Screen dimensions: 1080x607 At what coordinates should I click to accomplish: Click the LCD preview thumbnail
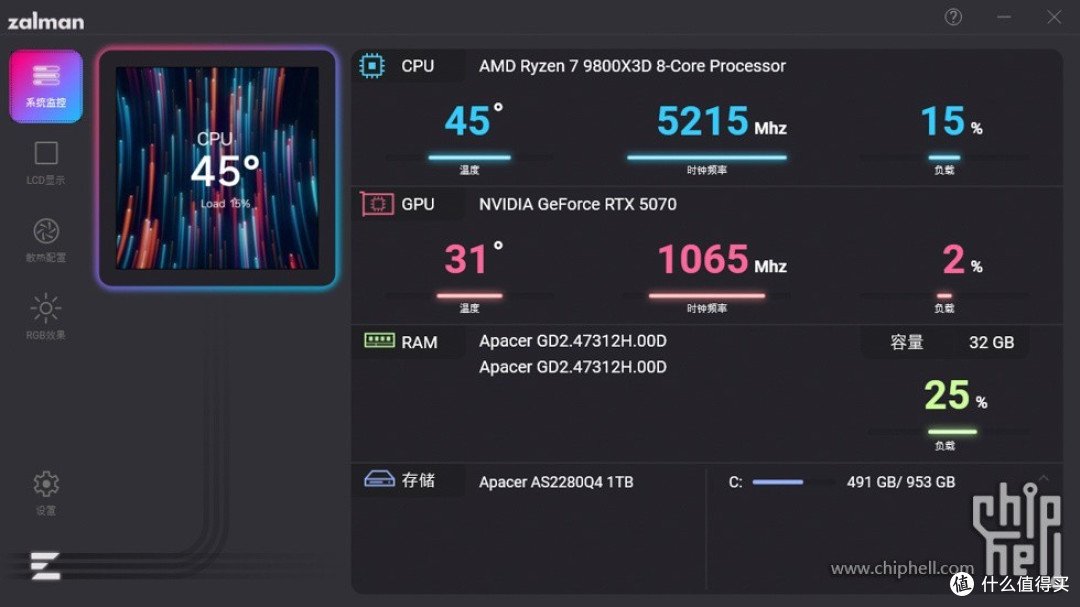(218, 167)
